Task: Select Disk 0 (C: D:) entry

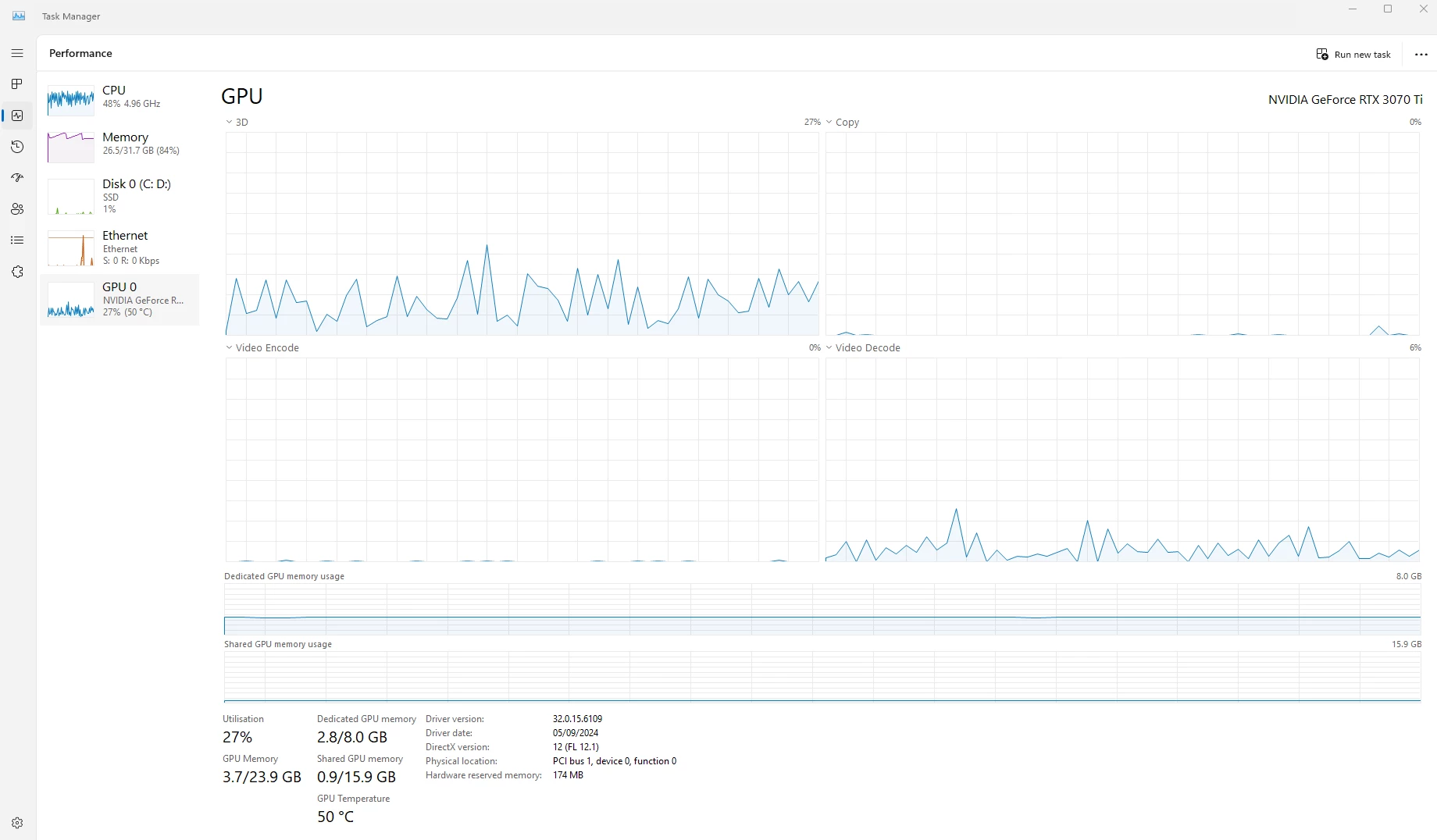Action: pos(119,195)
